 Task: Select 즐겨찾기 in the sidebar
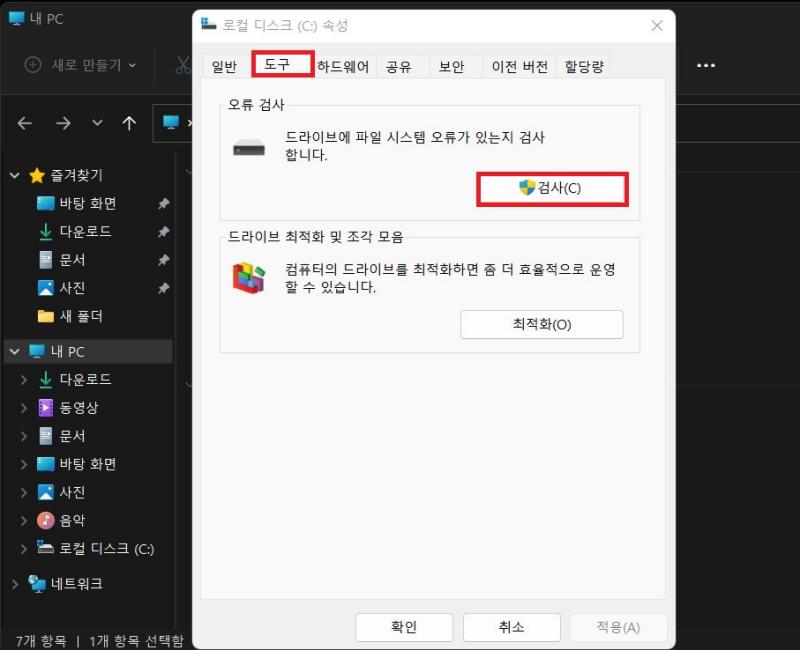[x=77, y=176]
